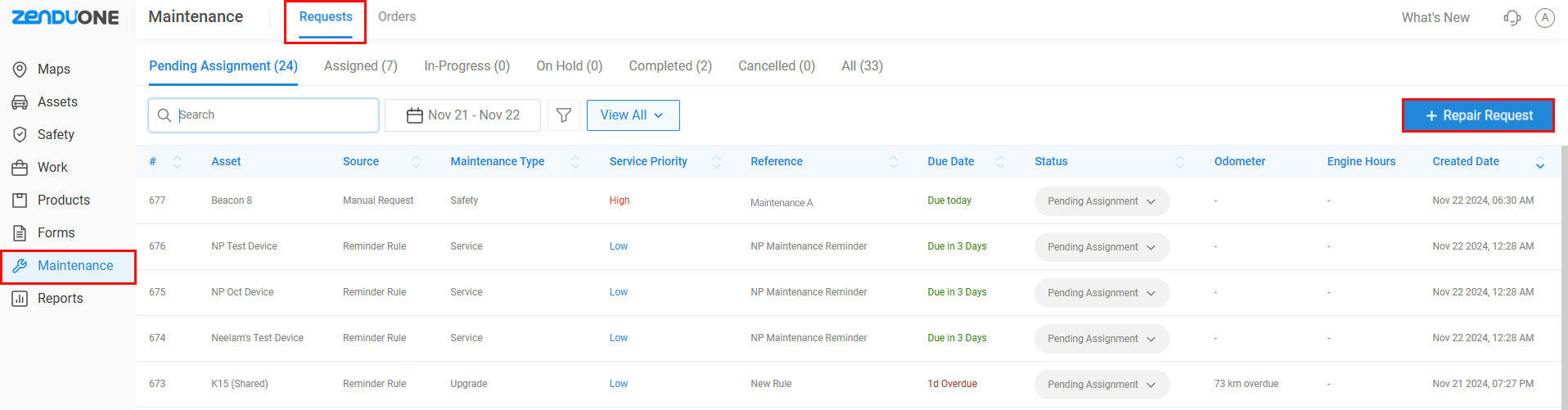
Task: Open the What's New link
Action: 1435,17
